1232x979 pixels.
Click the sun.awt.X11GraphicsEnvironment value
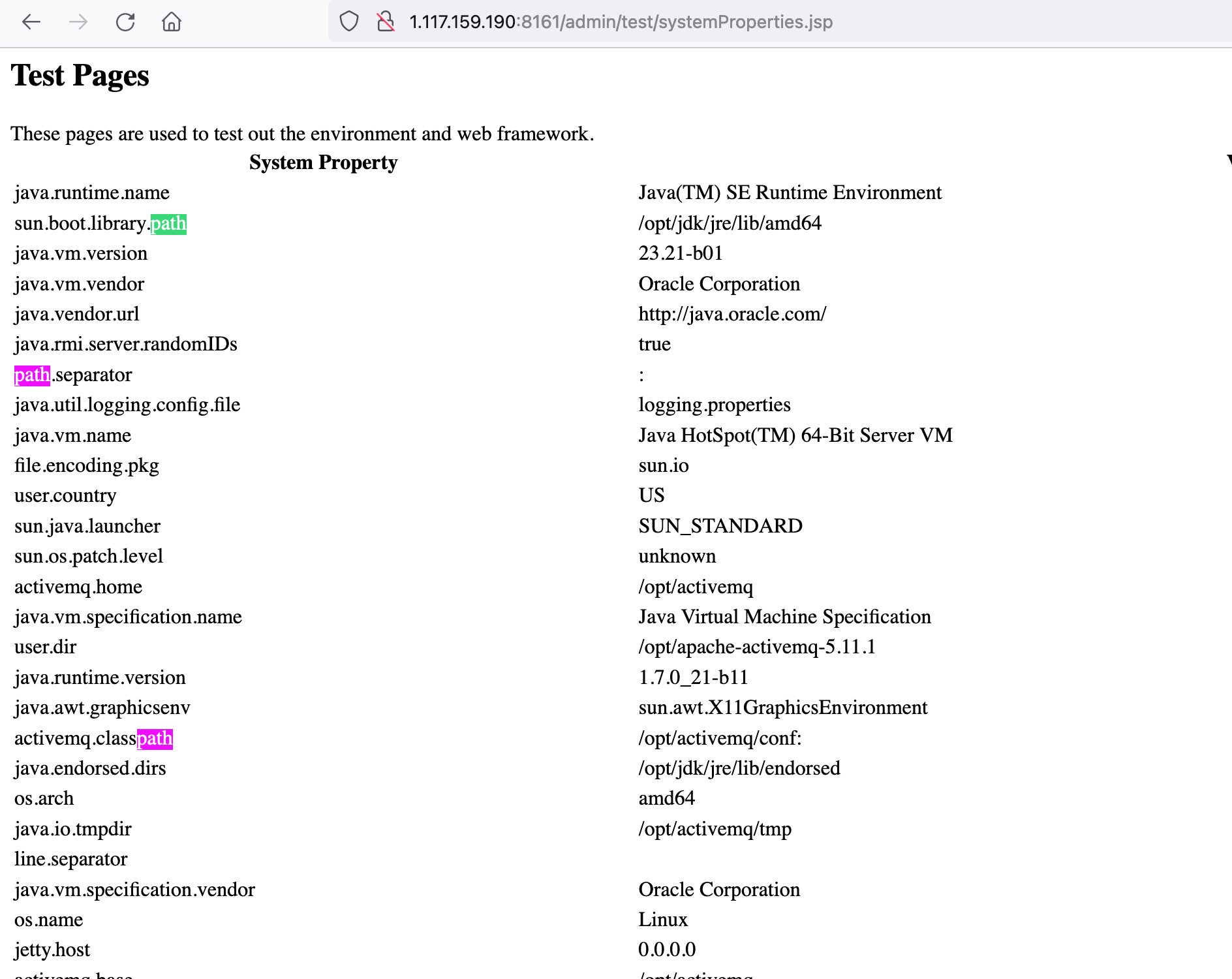point(783,707)
